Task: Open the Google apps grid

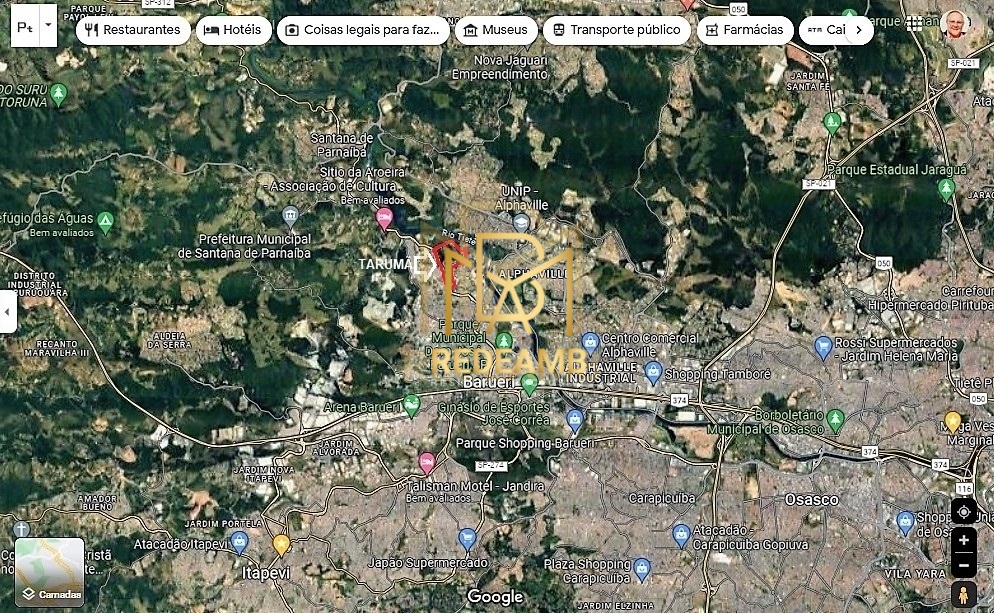Action: (914, 24)
